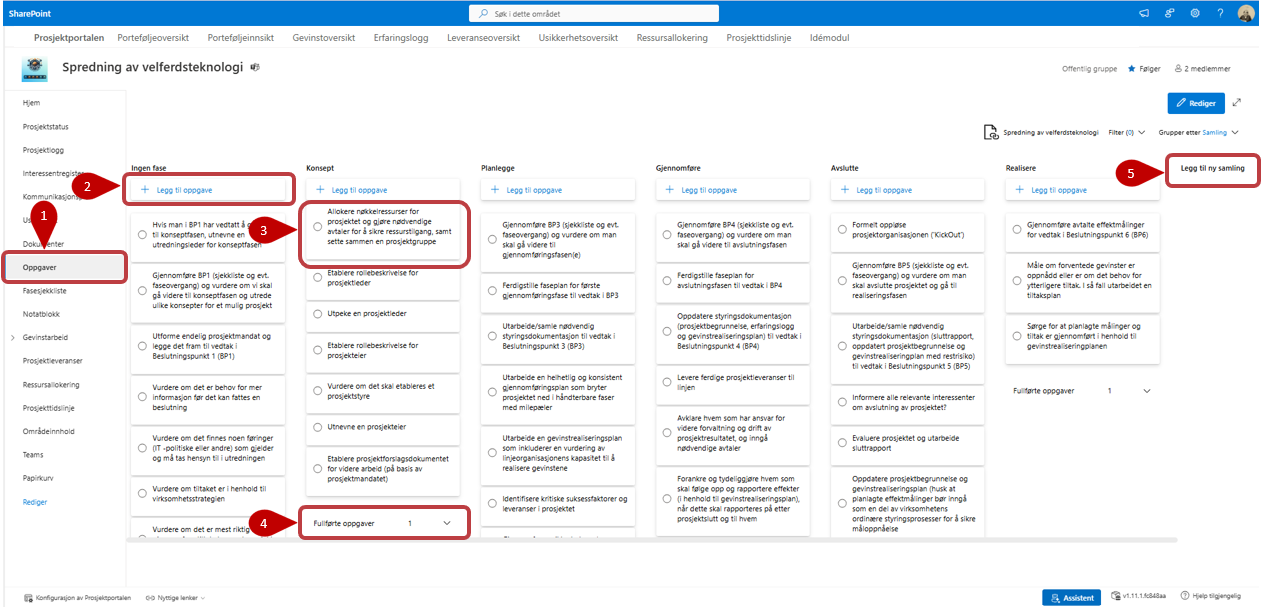Expand Fullførte oppgaver under Konsept
The image size is (1261, 607).
(446, 523)
